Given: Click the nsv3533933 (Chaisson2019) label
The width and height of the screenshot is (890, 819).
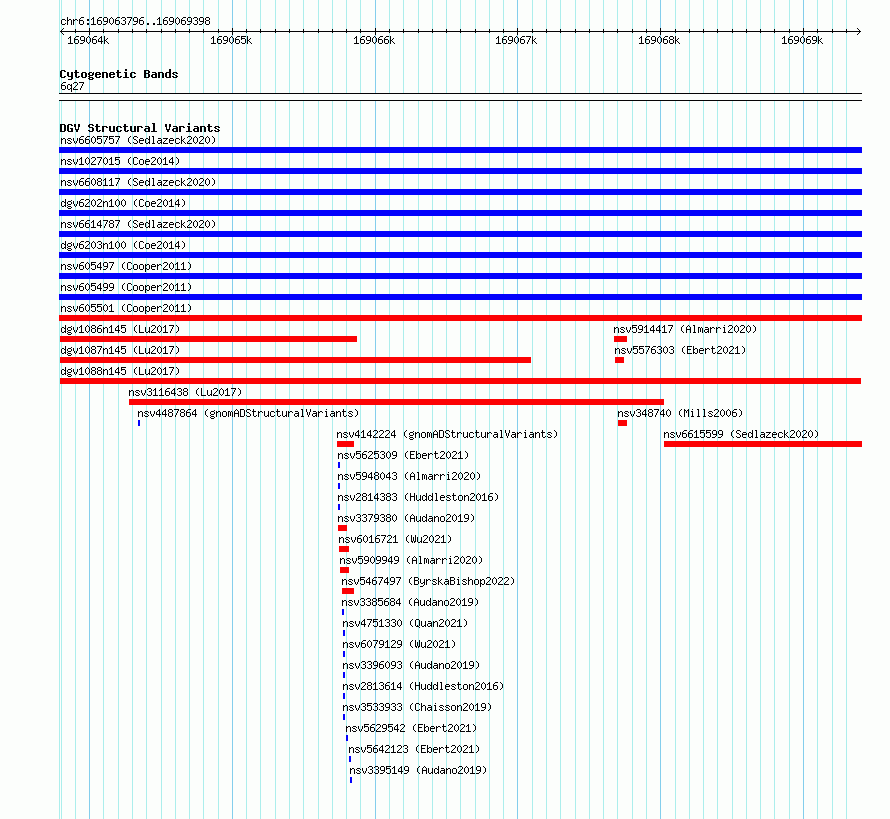Looking at the screenshot, I should 417,707.
